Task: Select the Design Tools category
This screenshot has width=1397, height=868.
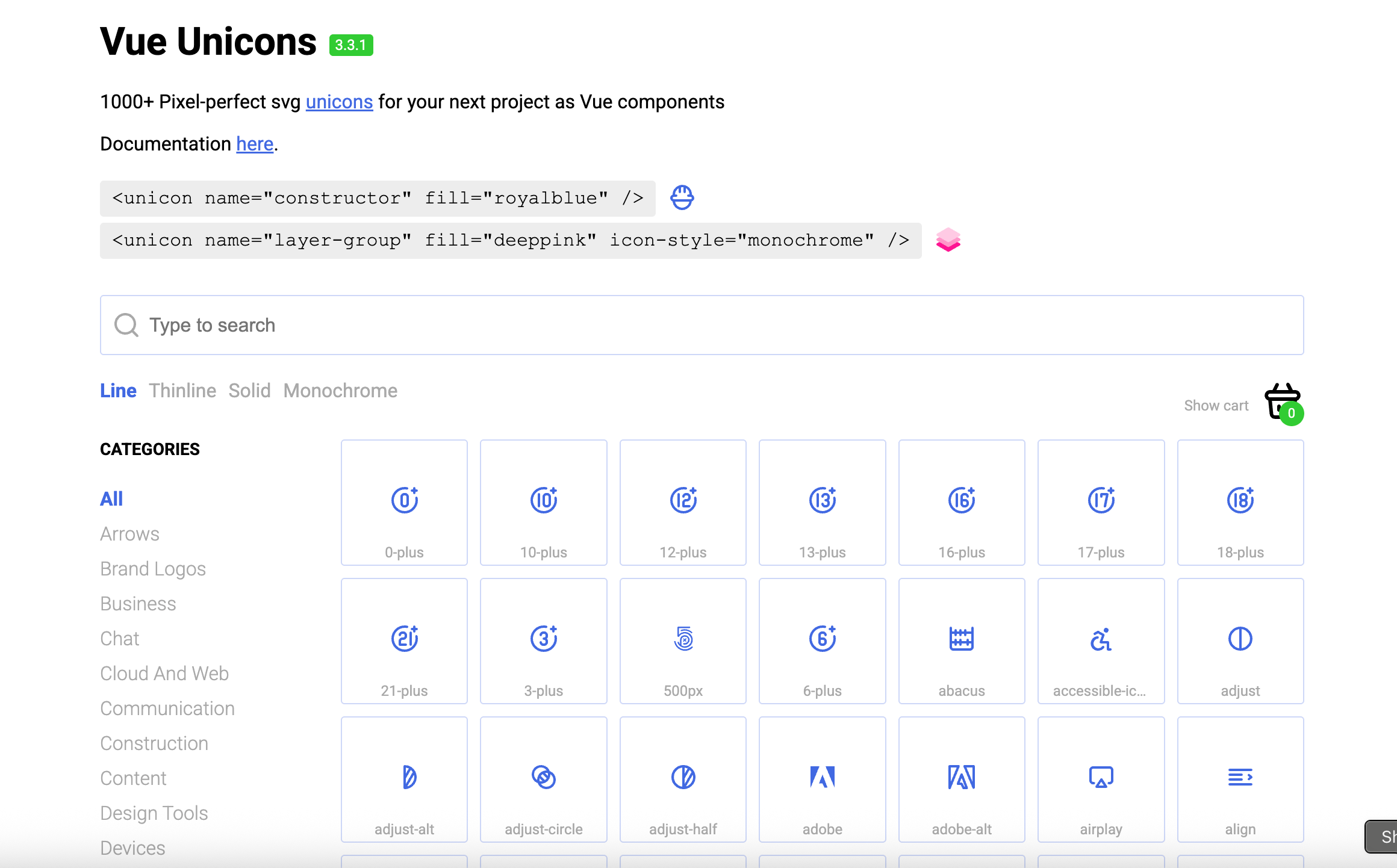Action: click(x=154, y=813)
